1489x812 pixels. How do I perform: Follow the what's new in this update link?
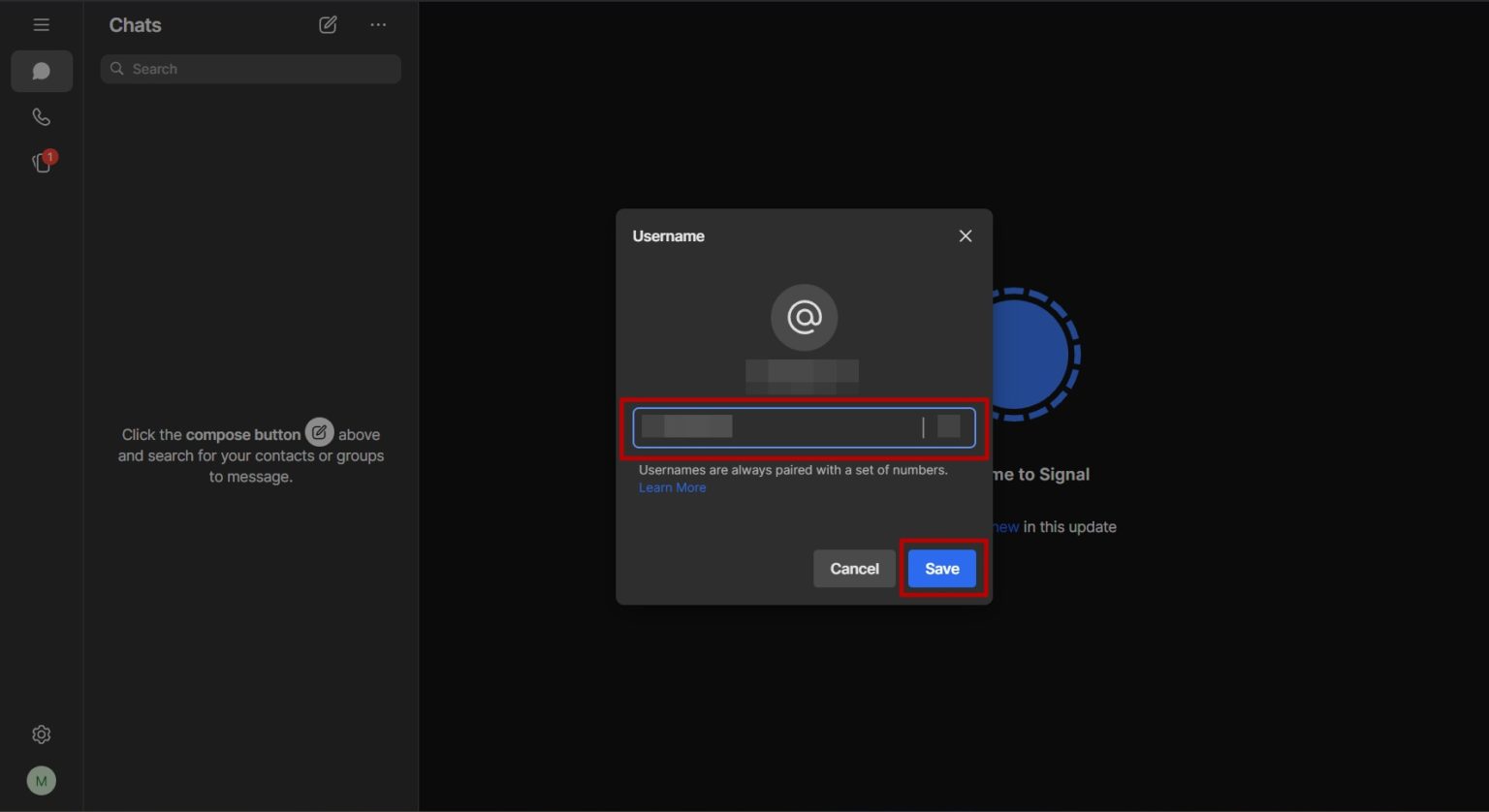pyautogui.click(x=1001, y=526)
